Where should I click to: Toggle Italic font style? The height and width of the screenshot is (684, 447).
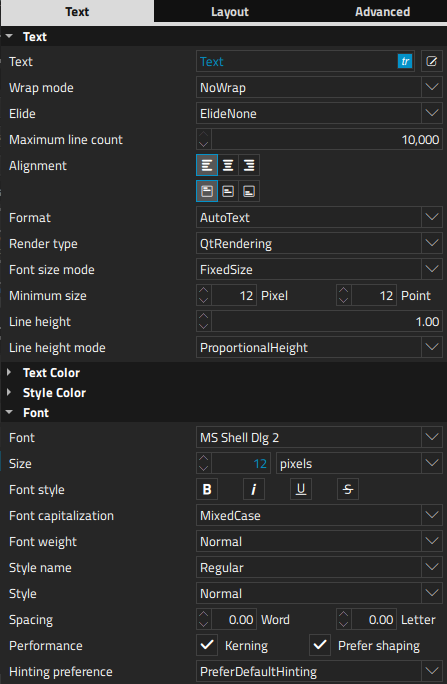254,489
